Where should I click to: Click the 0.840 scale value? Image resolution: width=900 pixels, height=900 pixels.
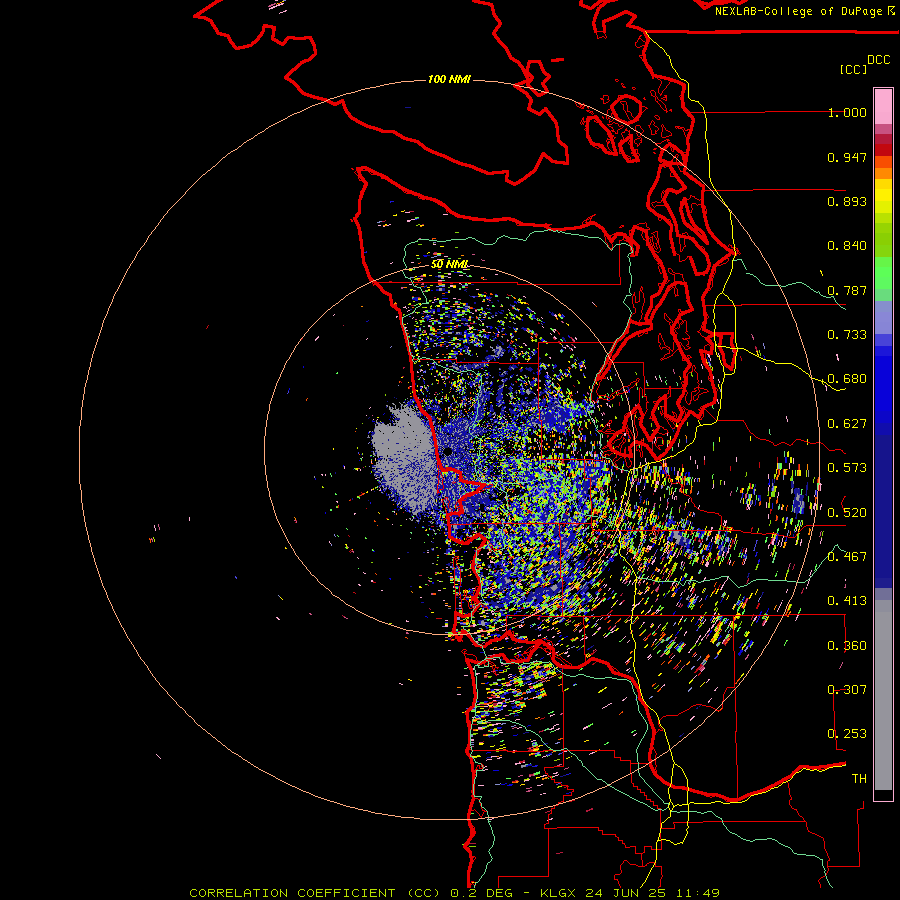(x=847, y=246)
